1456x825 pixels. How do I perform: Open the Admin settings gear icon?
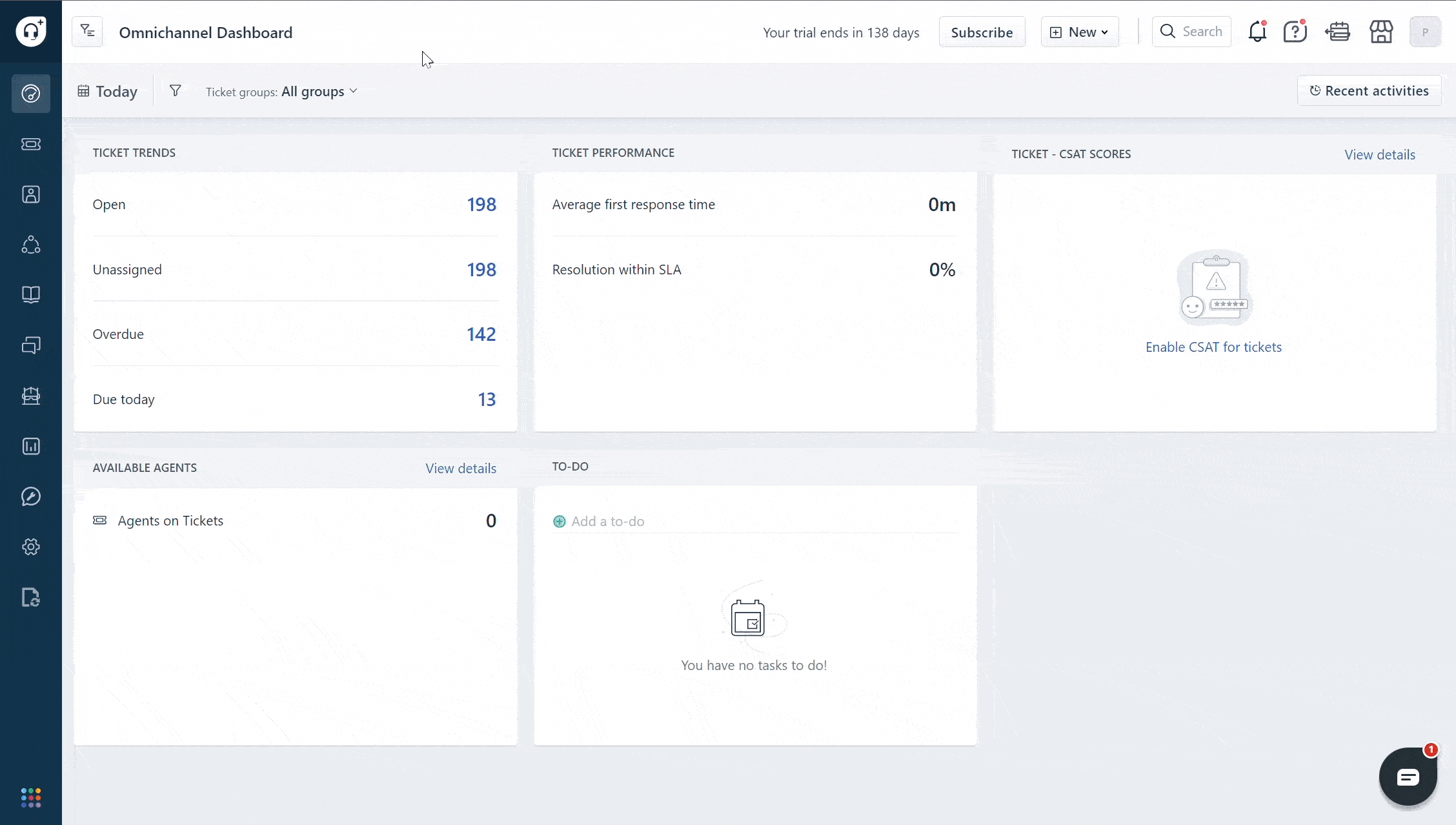[x=31, y=547]
